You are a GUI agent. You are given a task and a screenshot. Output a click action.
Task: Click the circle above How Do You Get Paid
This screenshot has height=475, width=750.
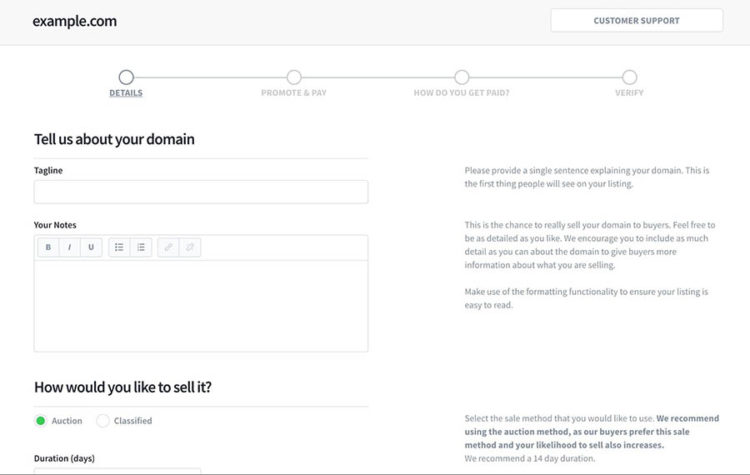tap(461, 77)
